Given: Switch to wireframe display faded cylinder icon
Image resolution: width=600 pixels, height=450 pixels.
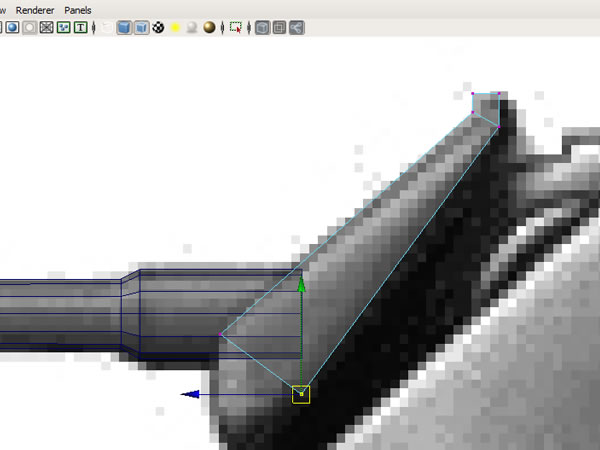Looking at the screenshot, I should coord(108,28).
